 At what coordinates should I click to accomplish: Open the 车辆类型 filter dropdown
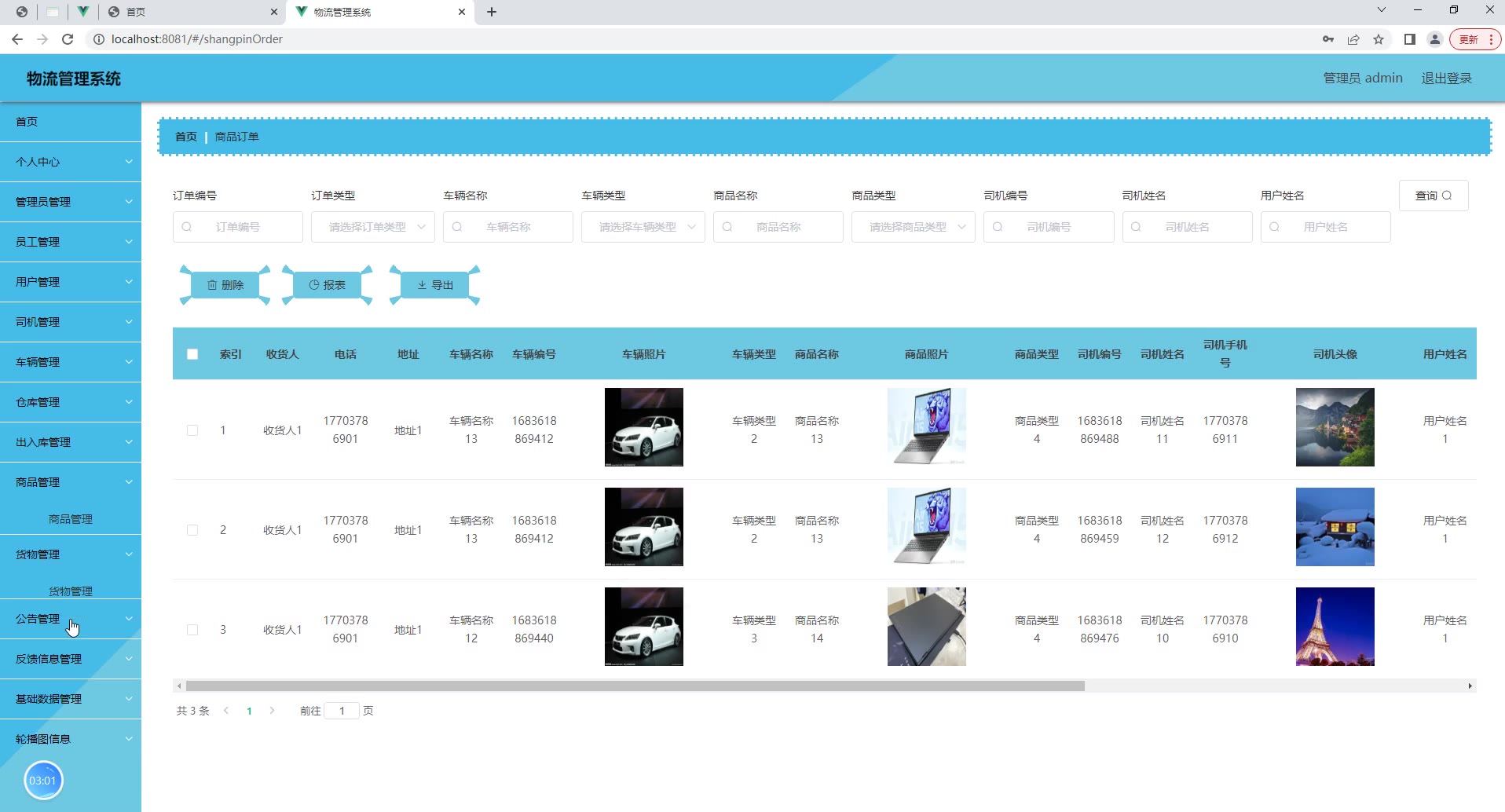(643, 227)
